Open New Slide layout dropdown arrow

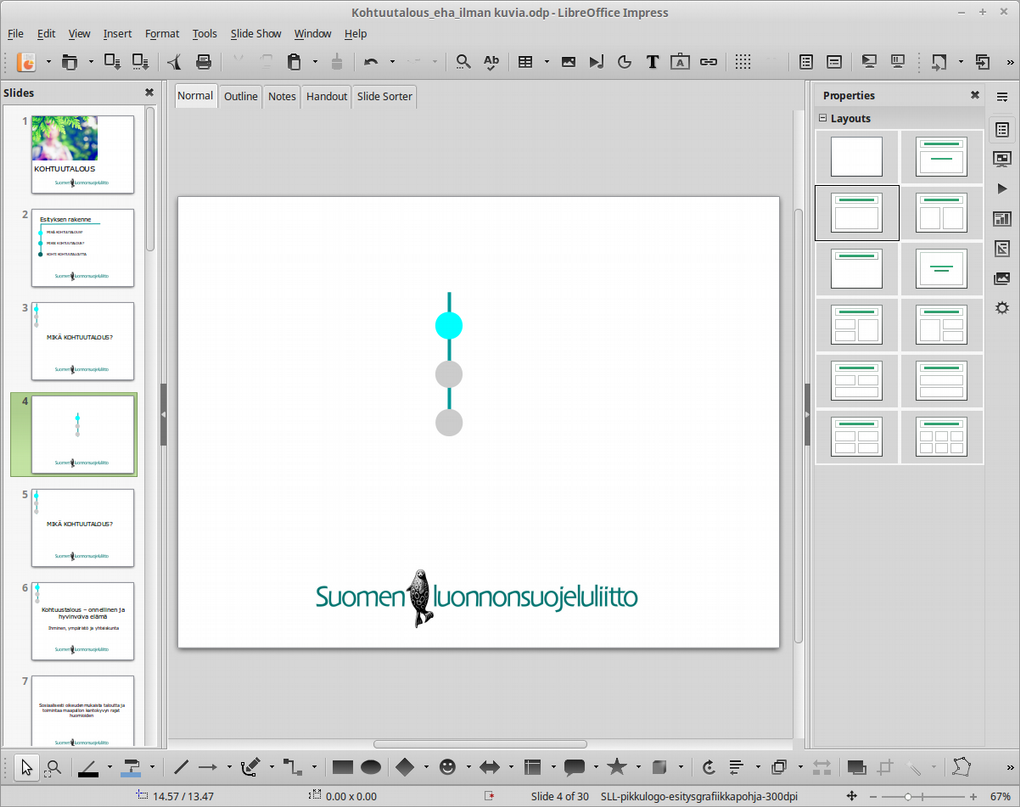click(x=961, y=62)
